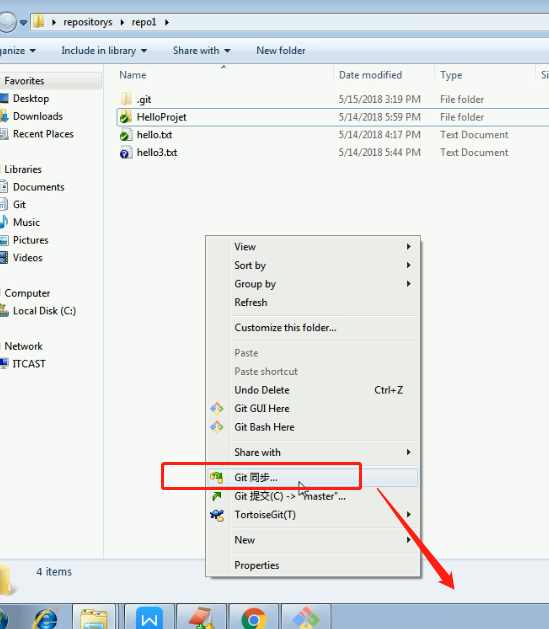This screenshot has height=629, width=549.
Task: Select Recent Places in Favorites
Action: coord(43,134)
